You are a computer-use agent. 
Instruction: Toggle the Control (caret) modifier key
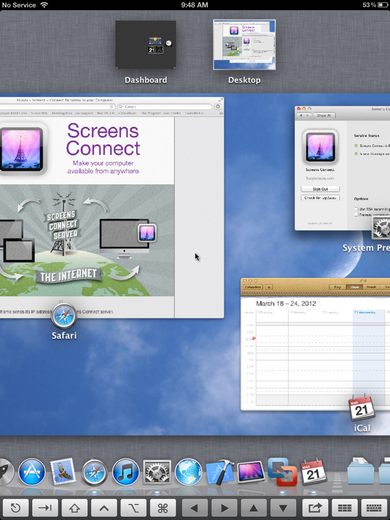104,508
